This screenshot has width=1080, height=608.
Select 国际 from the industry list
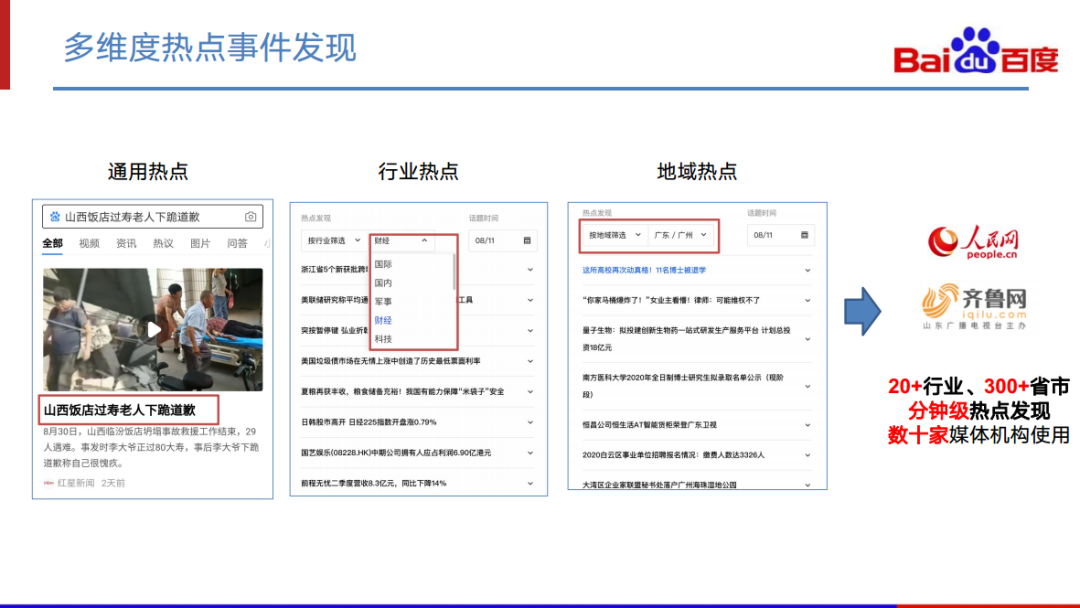point(384,264)
